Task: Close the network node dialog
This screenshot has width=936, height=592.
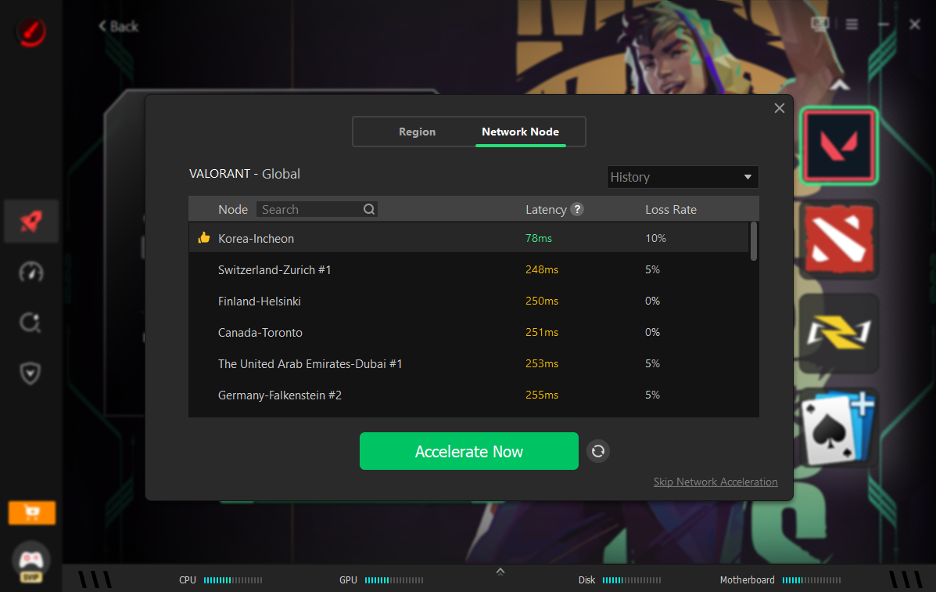Action: [x=779, y=108]
